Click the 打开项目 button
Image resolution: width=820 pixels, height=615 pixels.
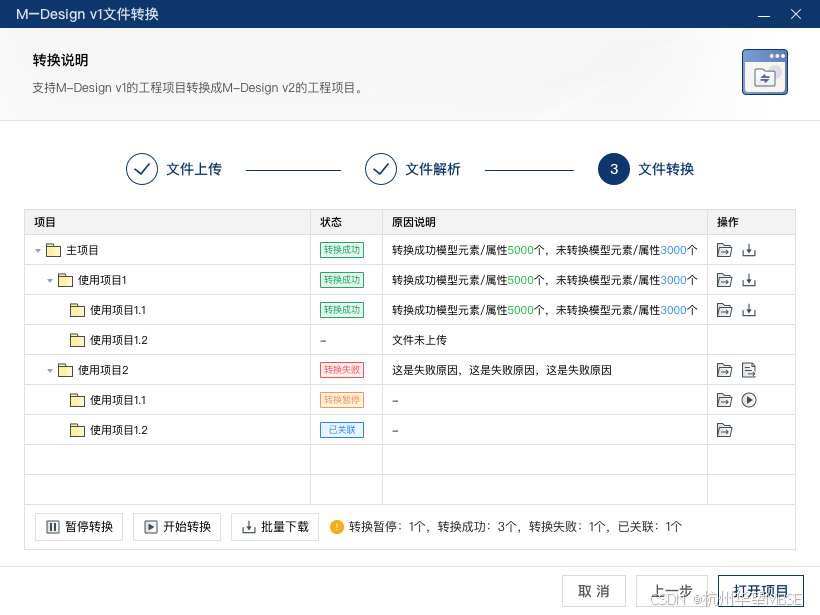761,591
